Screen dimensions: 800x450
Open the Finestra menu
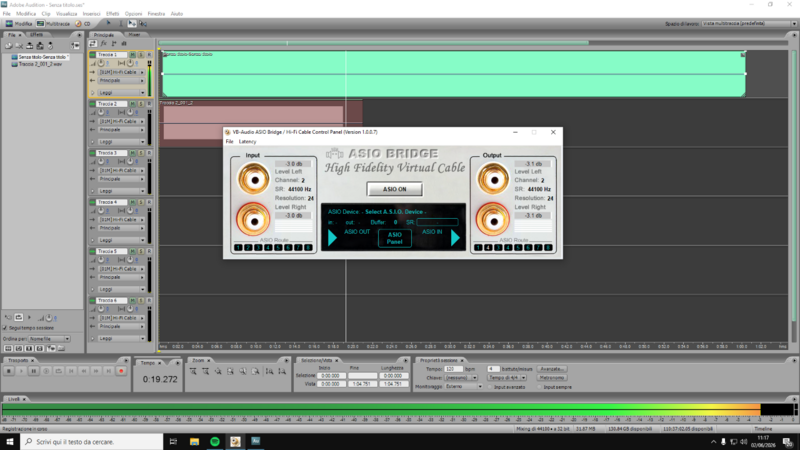click(156, 14)
